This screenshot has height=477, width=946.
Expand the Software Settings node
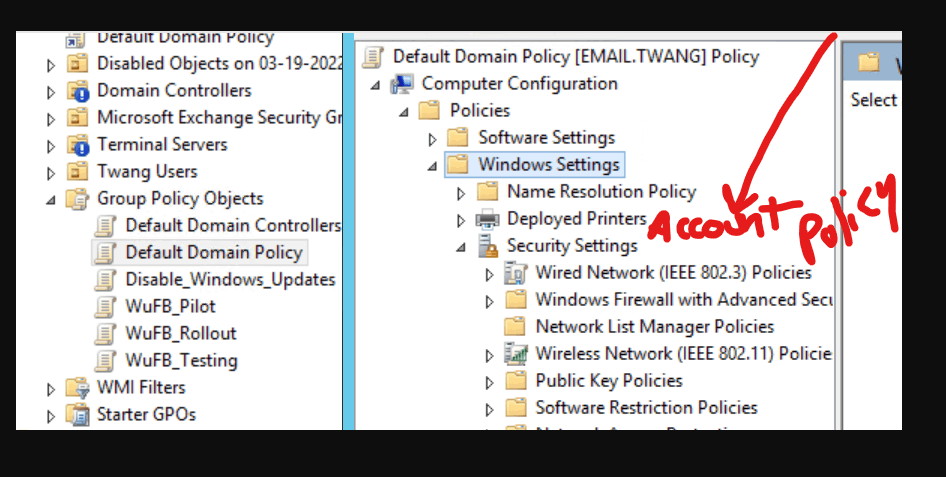click(432, 139)
